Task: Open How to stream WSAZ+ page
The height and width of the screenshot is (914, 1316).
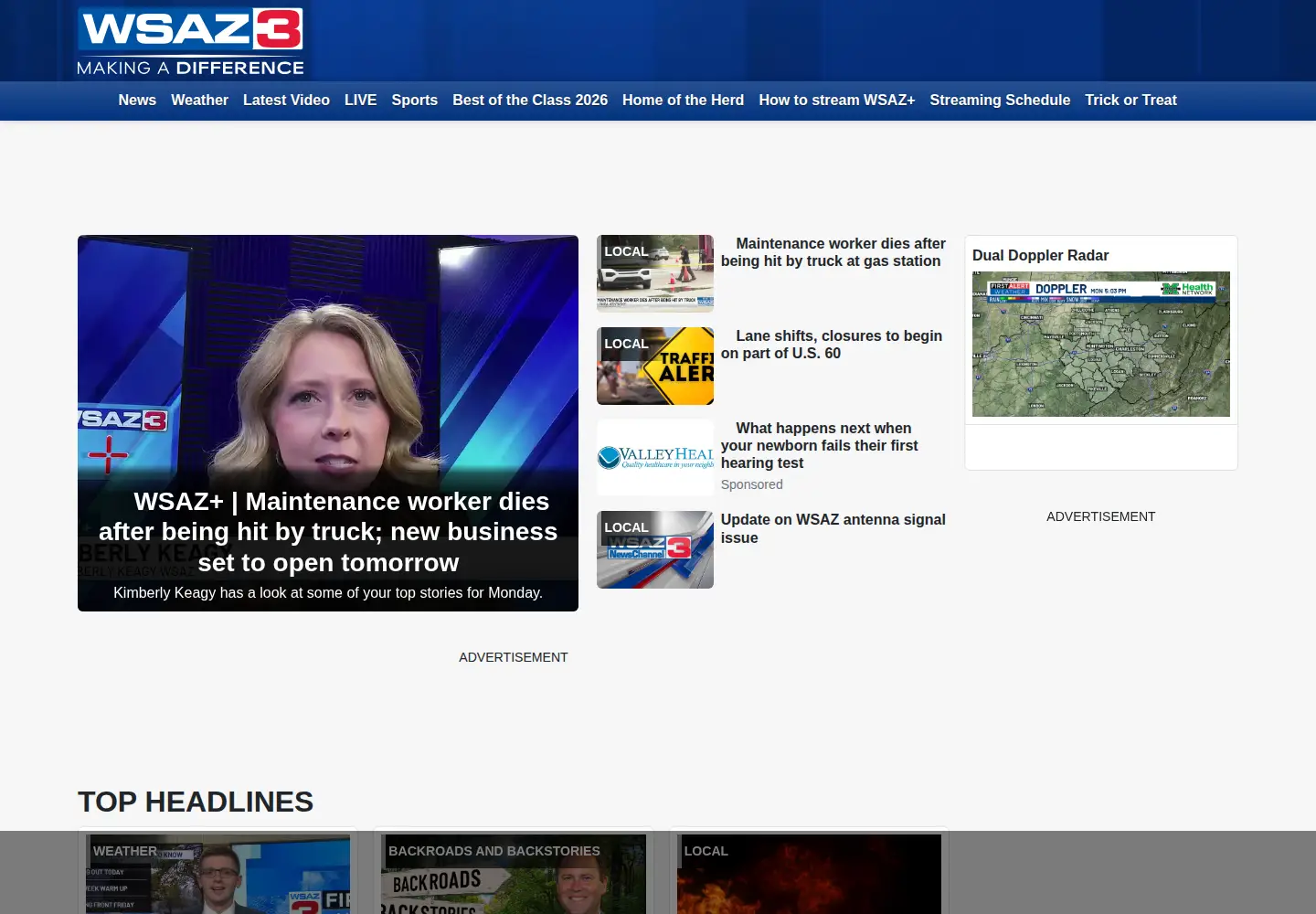Action: point(836,101)
